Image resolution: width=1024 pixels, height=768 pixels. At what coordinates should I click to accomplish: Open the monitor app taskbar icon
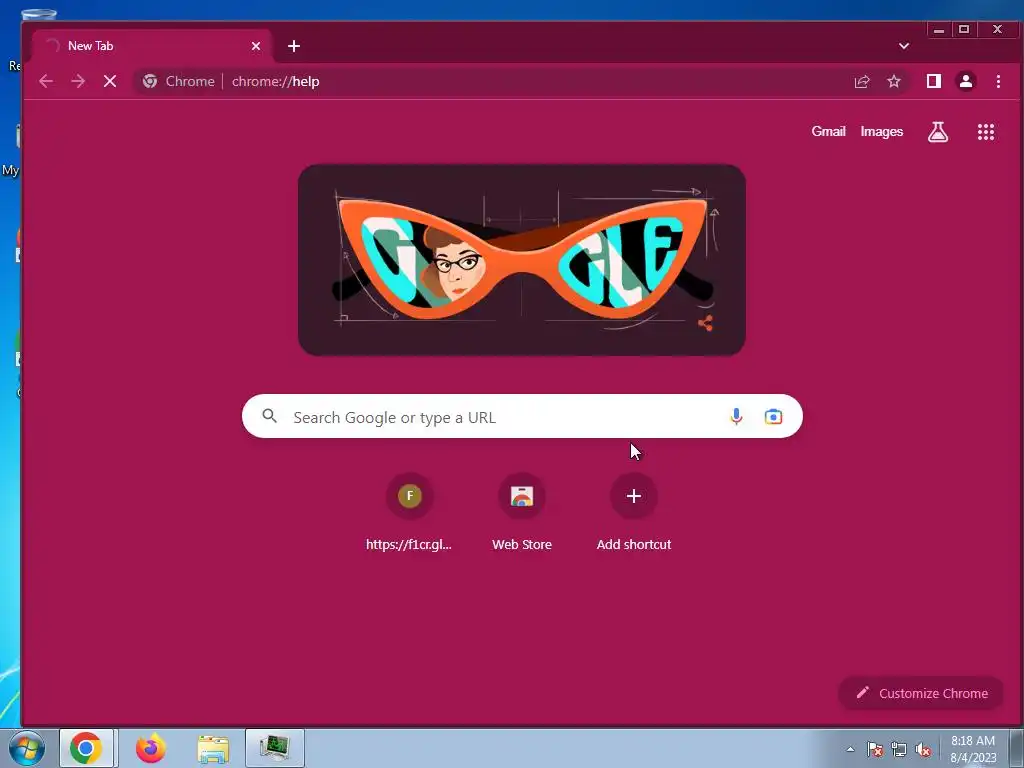[275, 748]
